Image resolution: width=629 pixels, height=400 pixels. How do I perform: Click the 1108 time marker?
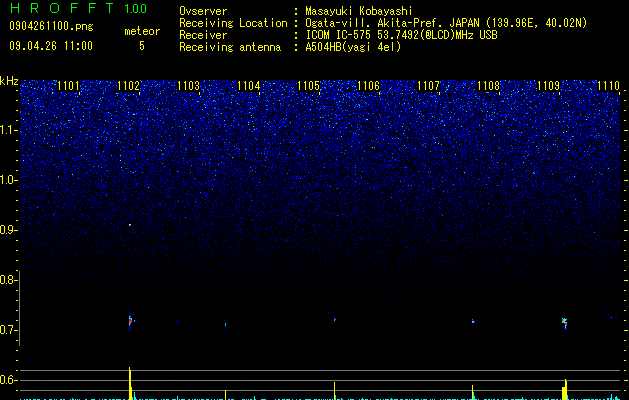click(489, 86)
